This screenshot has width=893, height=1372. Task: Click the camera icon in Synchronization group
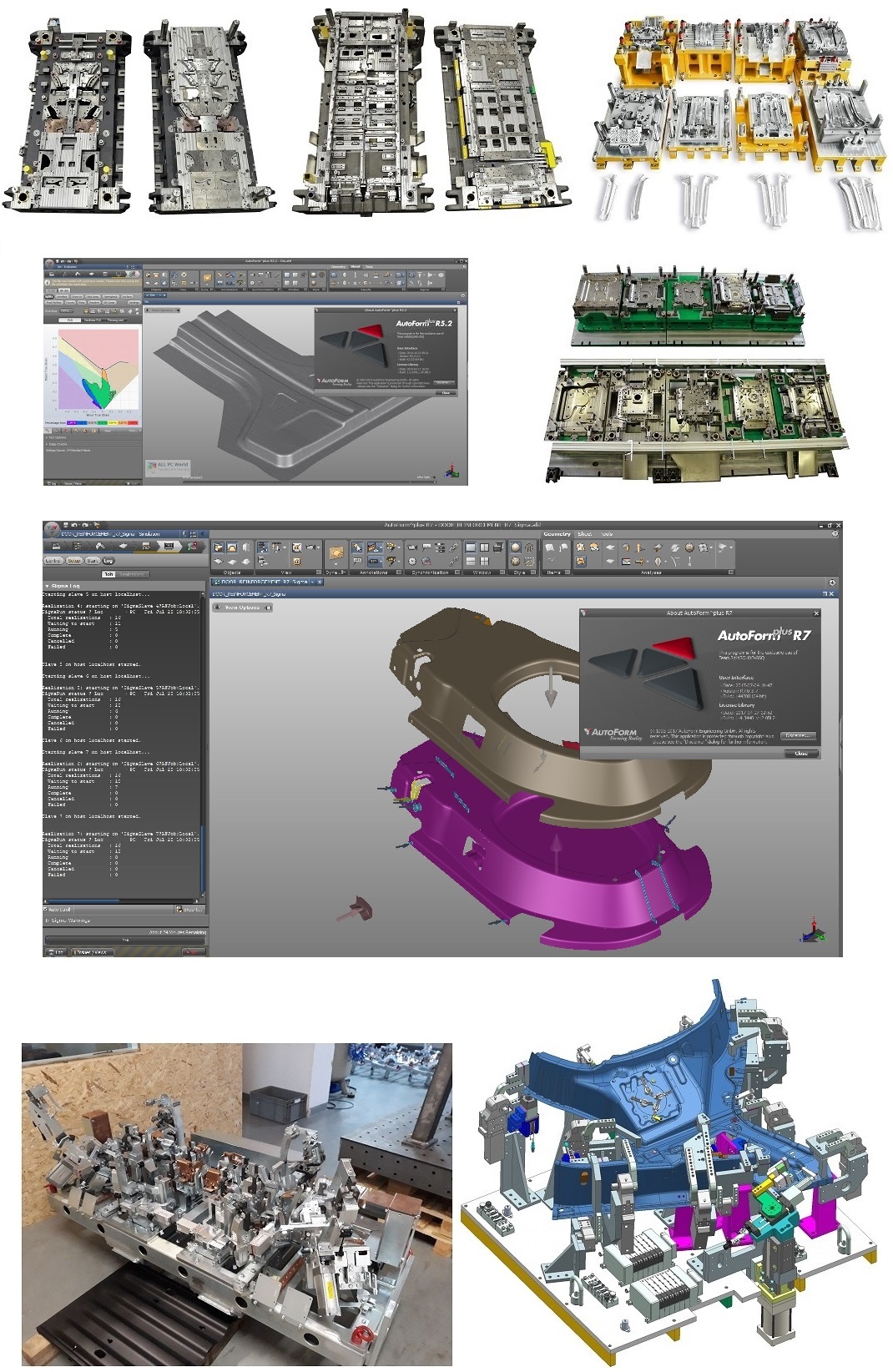click(411, 547)
